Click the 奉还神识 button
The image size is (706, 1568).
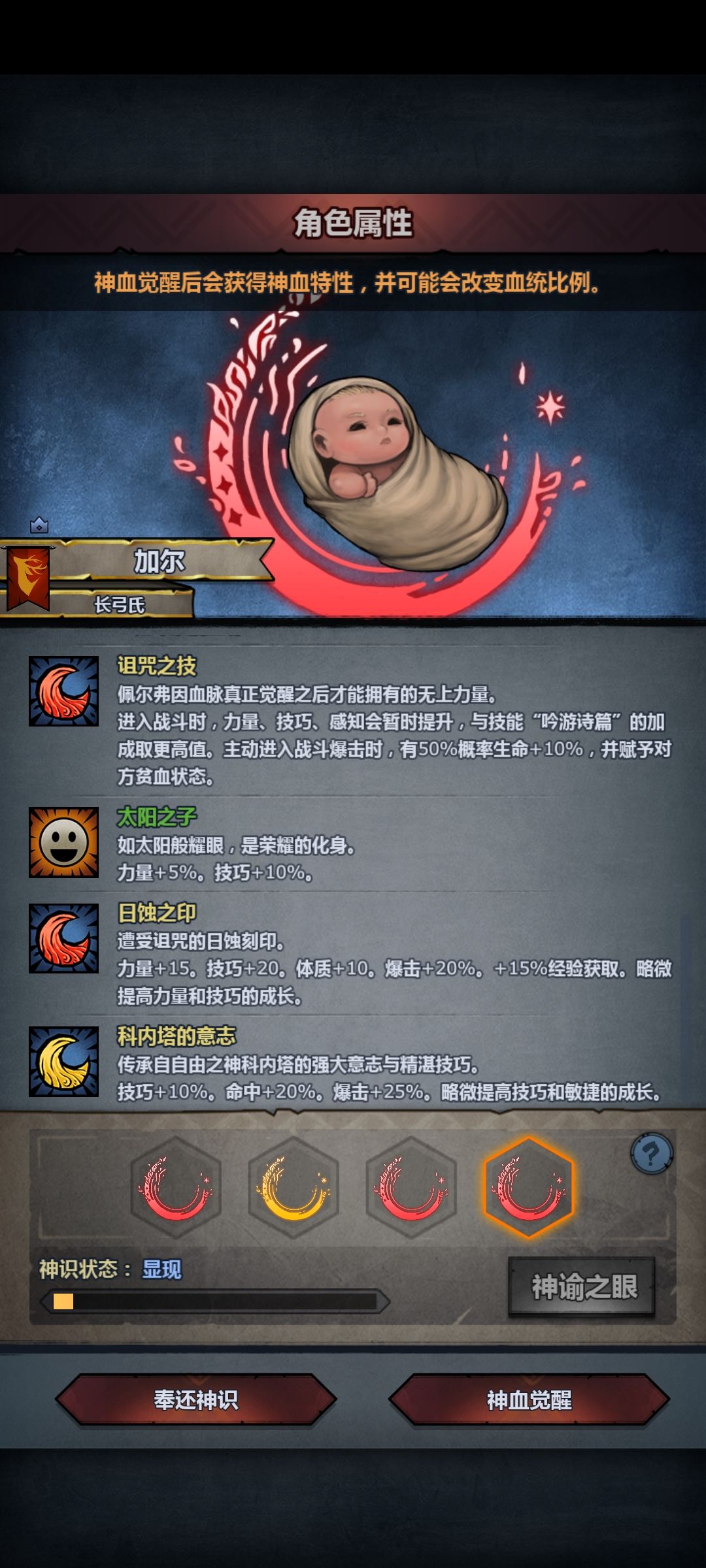click(195, 1399)
